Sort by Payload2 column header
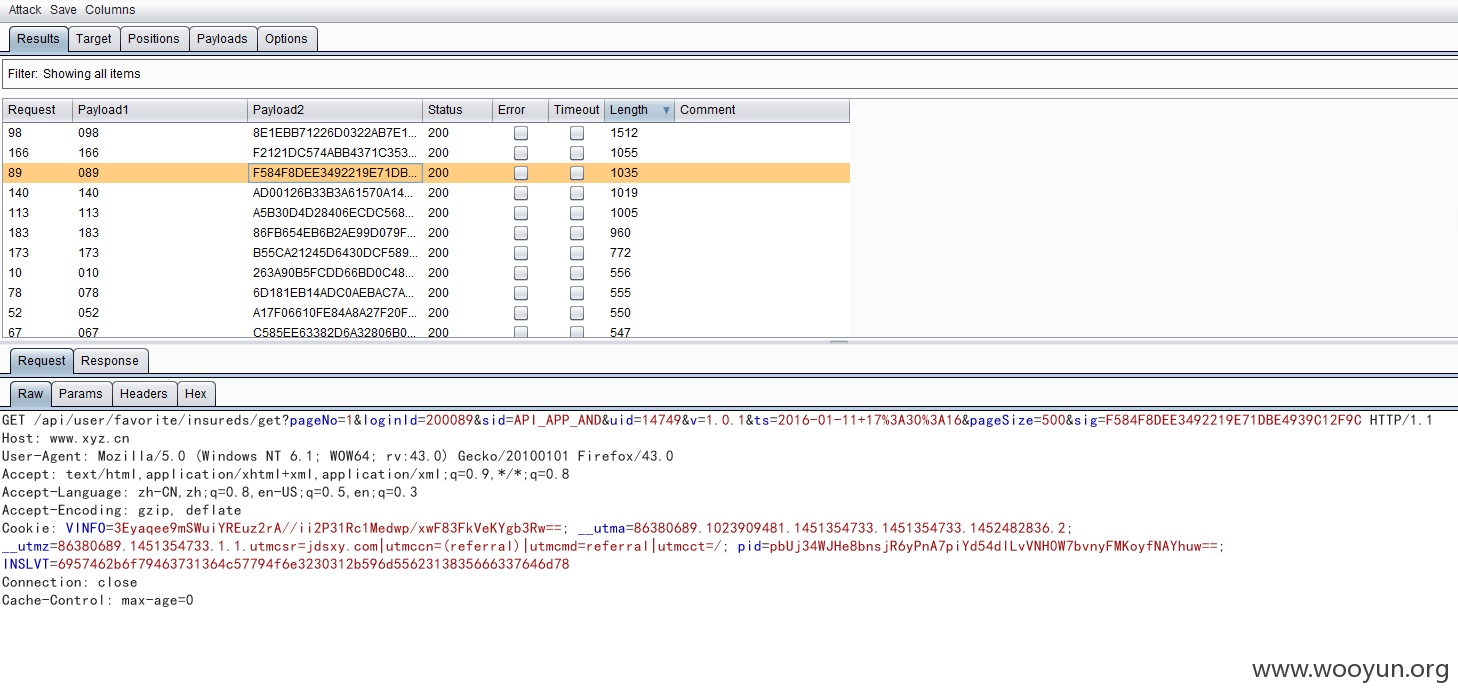Screen dimensions: 1458x698 [x=335, y=110]
